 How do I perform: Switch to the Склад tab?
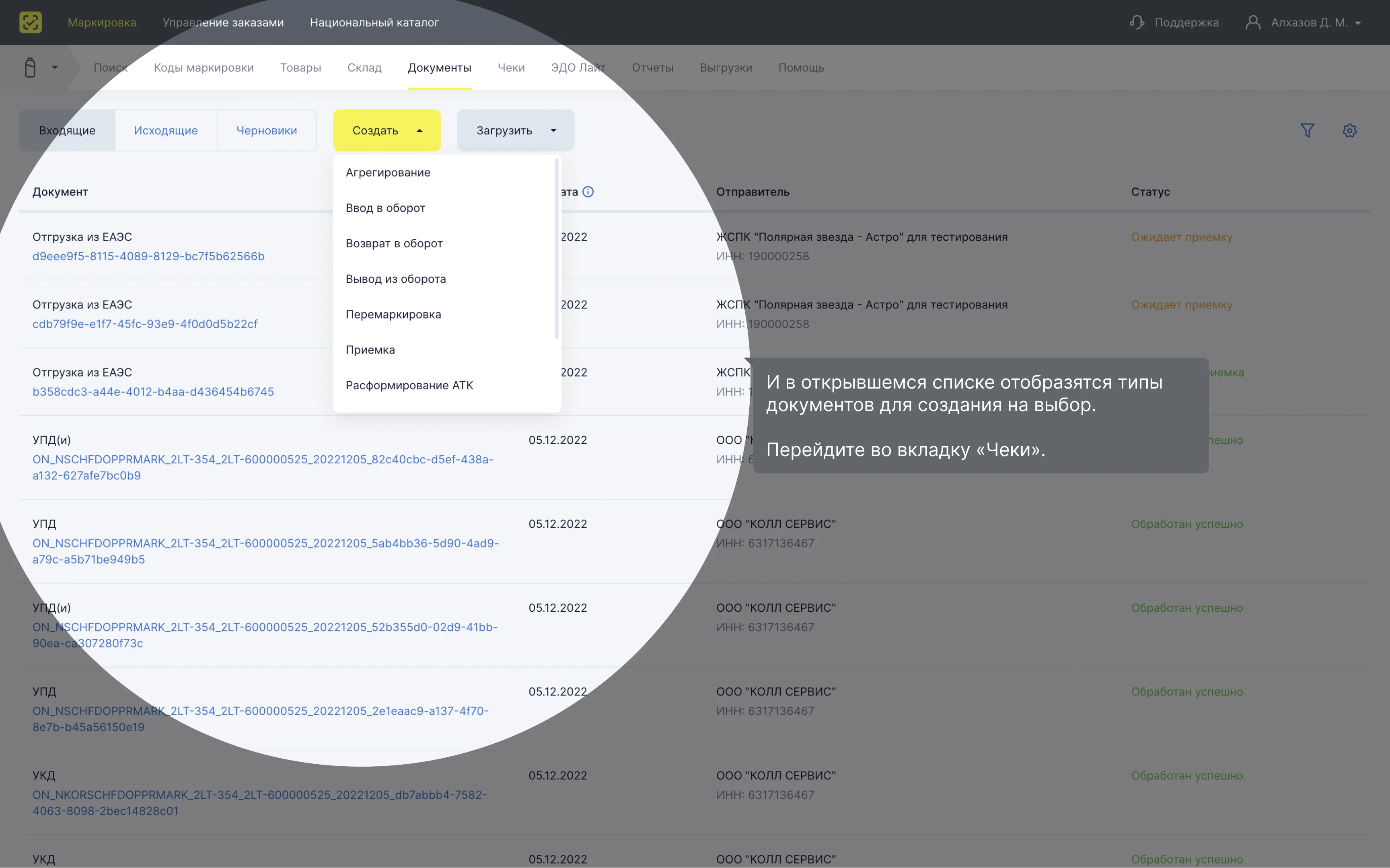pyautogui.click(x=364, y=68)
